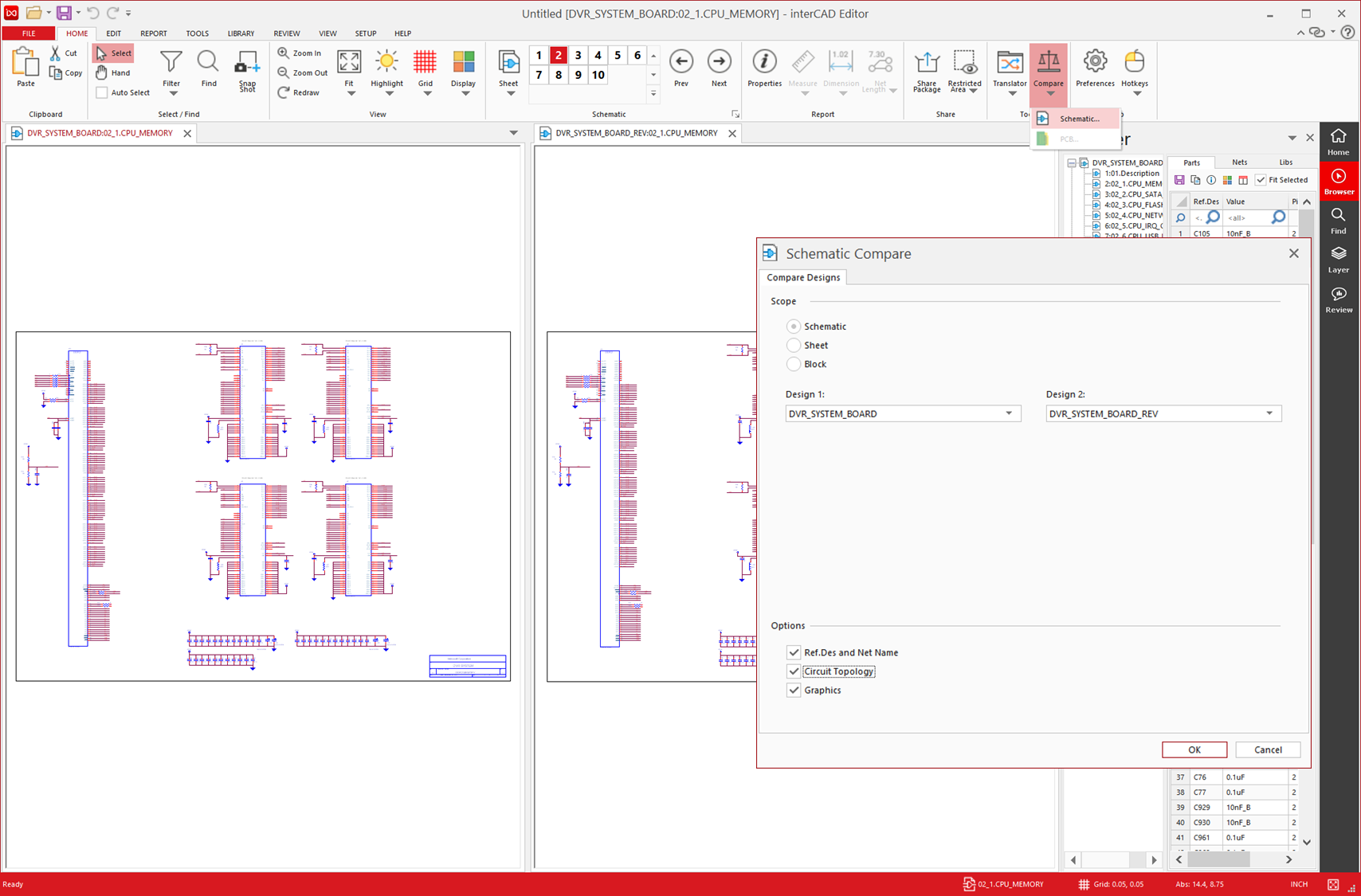Open the Translator tool
The image size is (1361, 896).
point(1010,62)
